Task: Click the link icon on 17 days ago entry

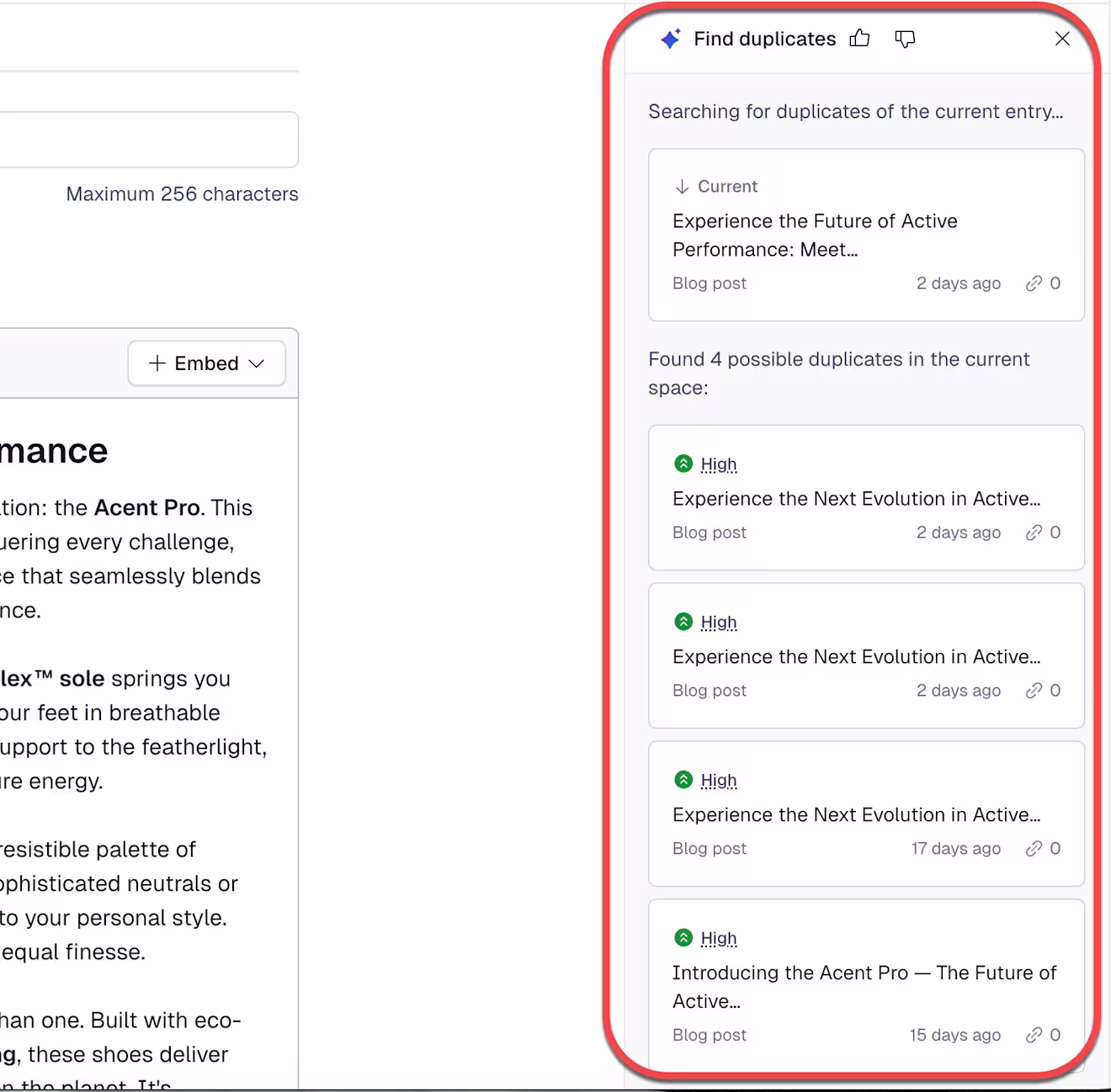Action: coord(1034,849)
